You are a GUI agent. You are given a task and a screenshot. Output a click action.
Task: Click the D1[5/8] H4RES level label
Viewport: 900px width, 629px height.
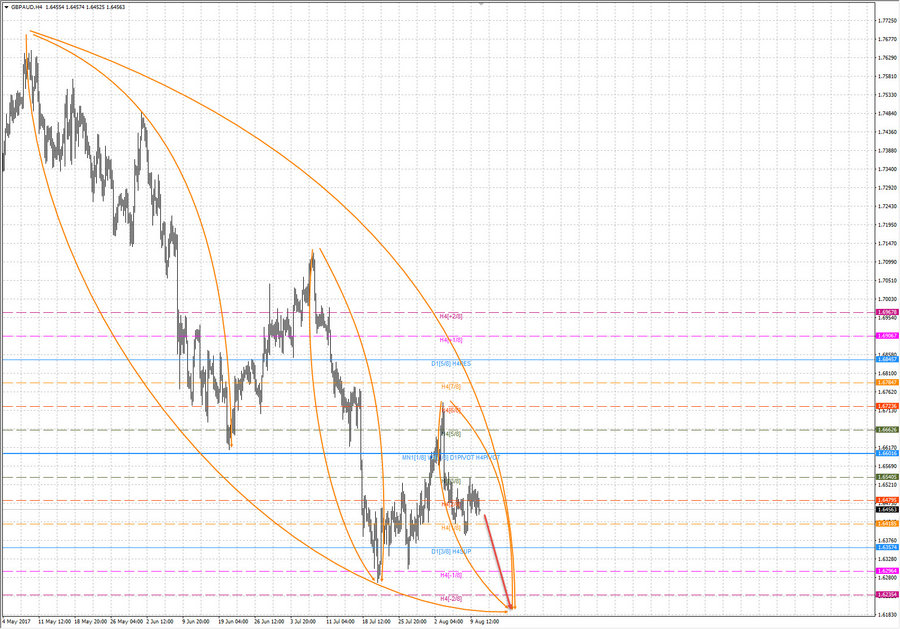coord(451,363)
